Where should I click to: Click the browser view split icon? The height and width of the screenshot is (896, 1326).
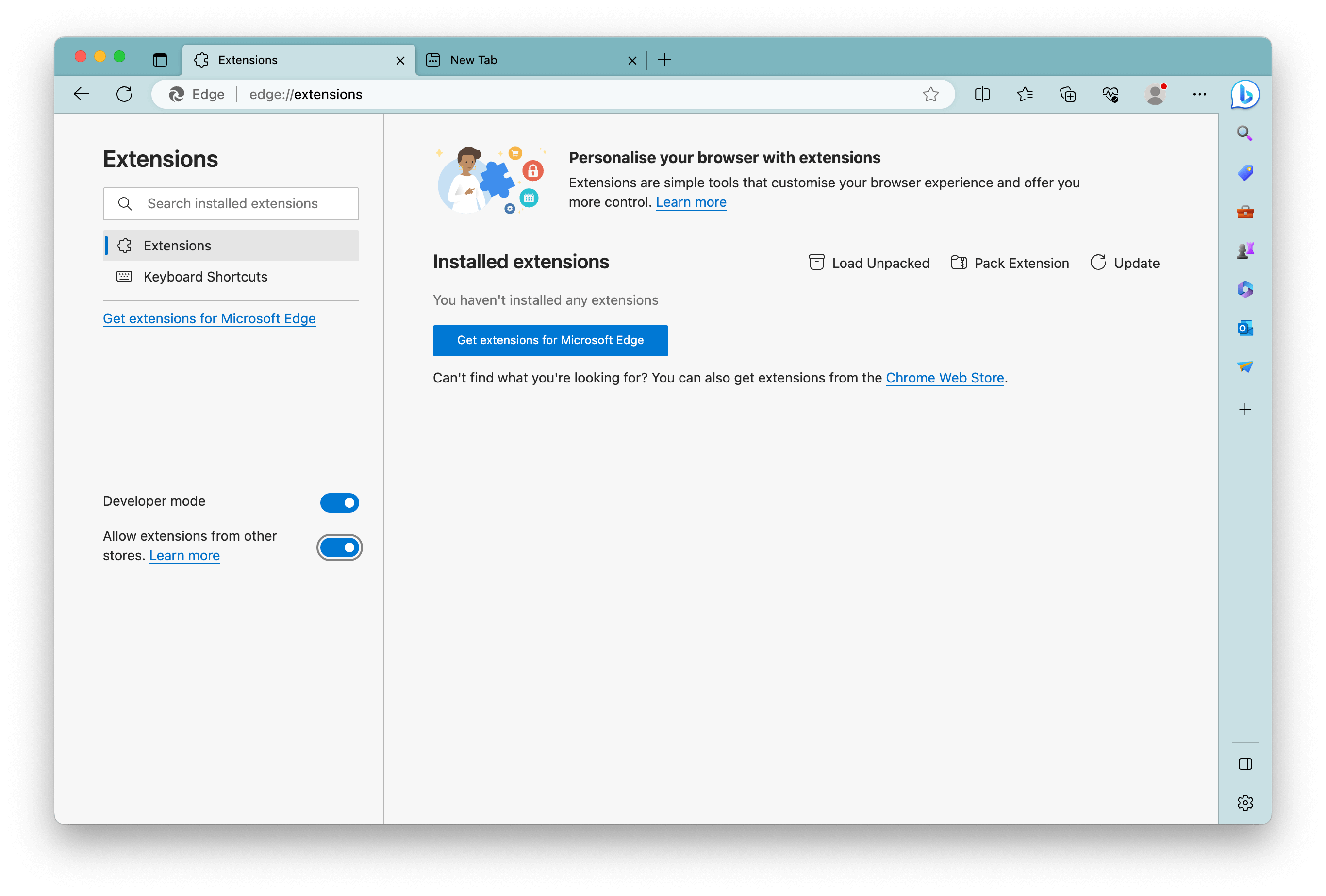[982, 94]
